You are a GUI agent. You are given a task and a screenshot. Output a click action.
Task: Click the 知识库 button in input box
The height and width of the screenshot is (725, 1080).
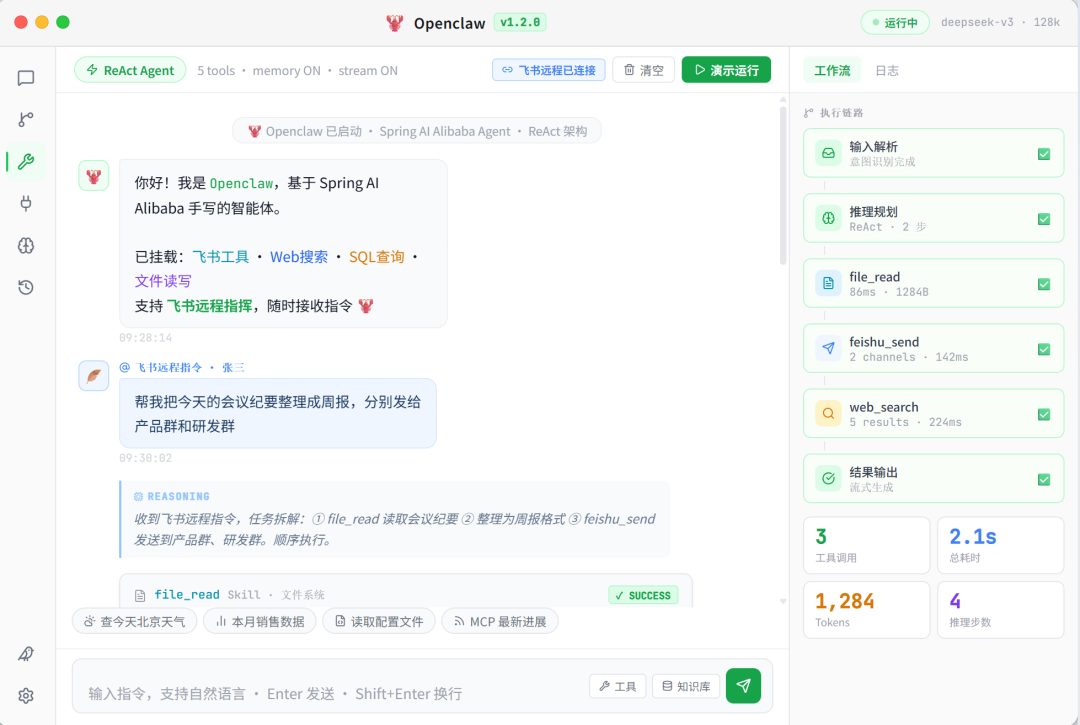[x=686, y=686]
